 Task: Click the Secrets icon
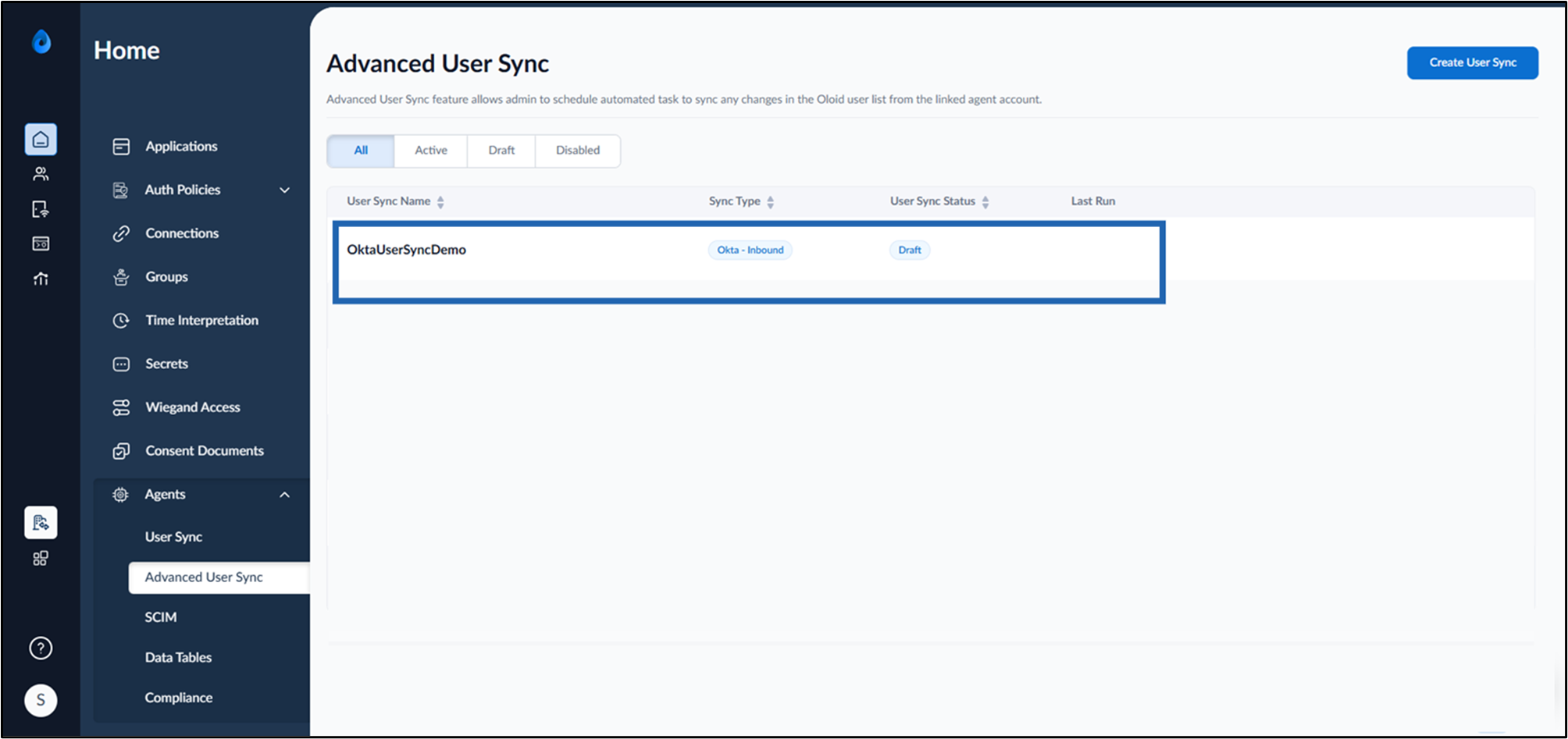pos(121,364)
